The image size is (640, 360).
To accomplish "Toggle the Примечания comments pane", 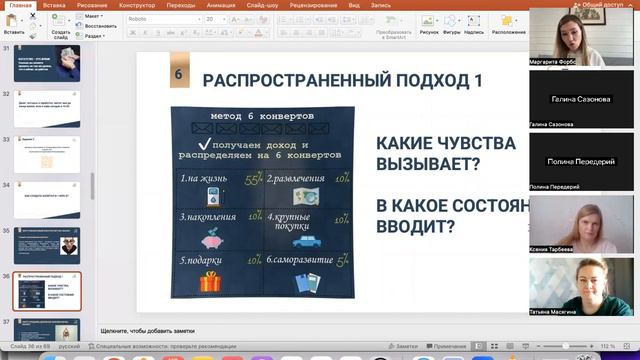I will pos(446,346).
